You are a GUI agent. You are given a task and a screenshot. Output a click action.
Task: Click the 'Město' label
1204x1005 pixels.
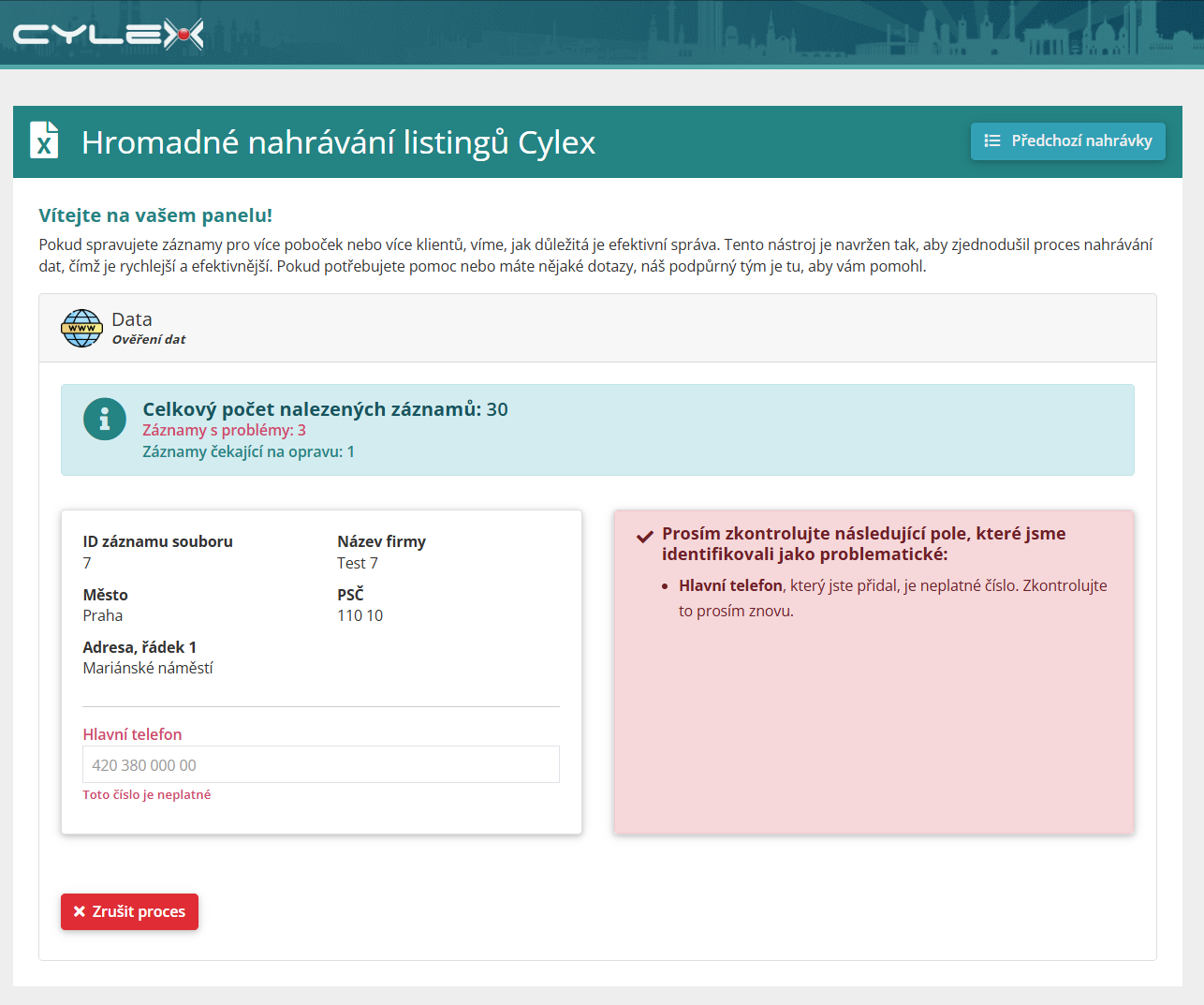105,595
